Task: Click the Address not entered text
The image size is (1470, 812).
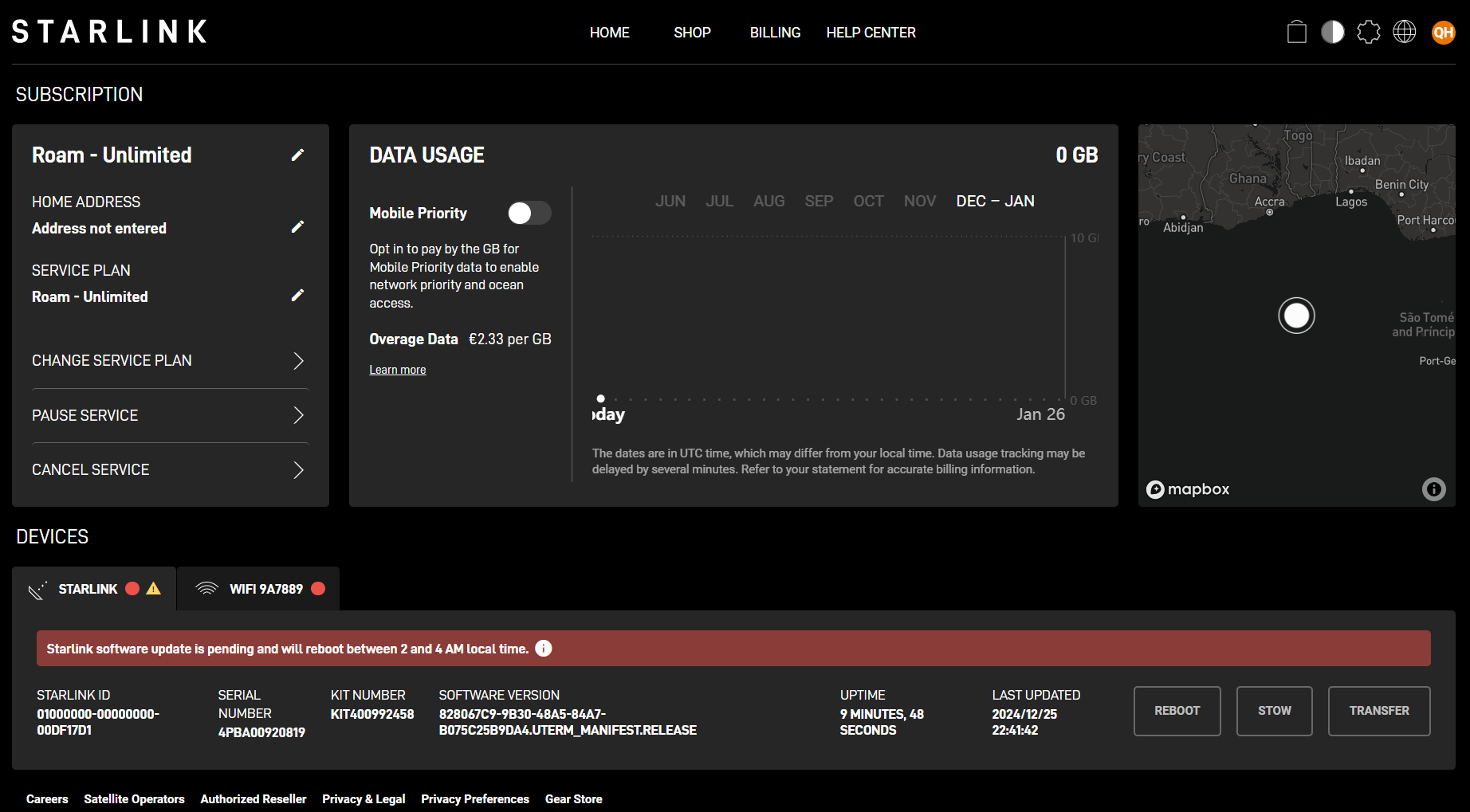Action: [99, 228]
